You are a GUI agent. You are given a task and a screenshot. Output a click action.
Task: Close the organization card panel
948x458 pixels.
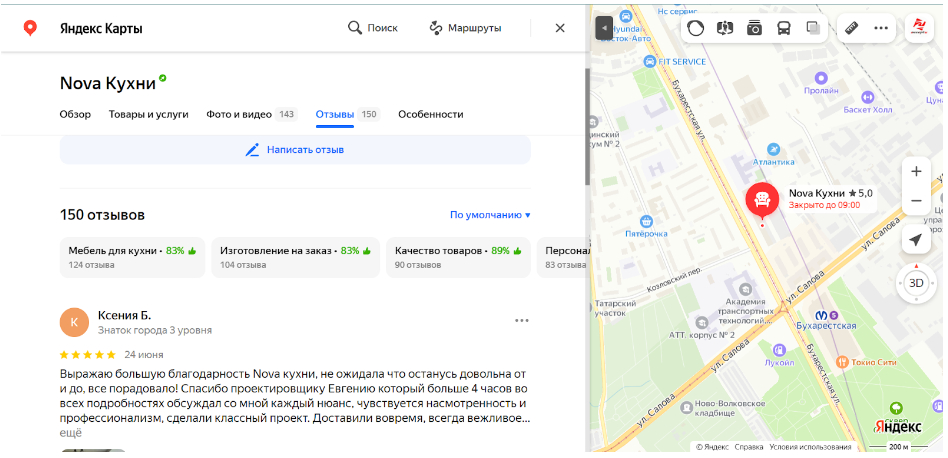tap(560, 28)
